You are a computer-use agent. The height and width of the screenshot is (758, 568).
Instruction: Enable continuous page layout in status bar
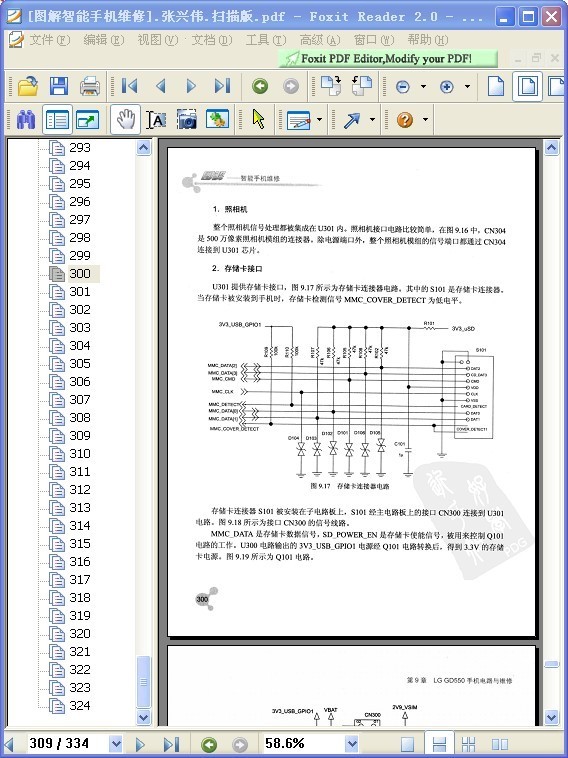[x=439, y=744]
